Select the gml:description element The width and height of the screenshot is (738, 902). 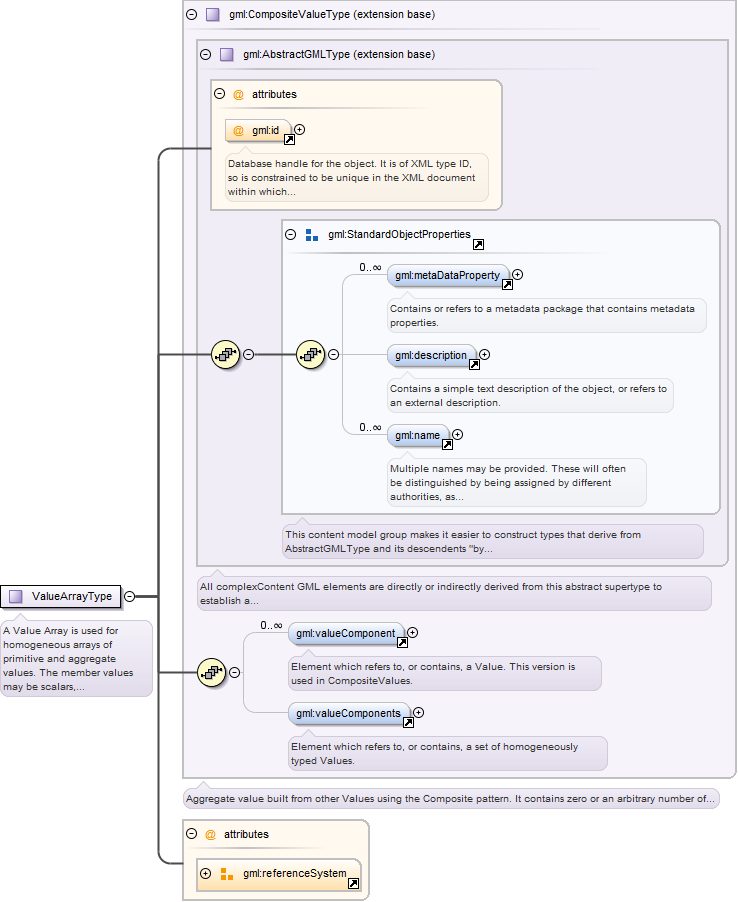tap(432, 356)
